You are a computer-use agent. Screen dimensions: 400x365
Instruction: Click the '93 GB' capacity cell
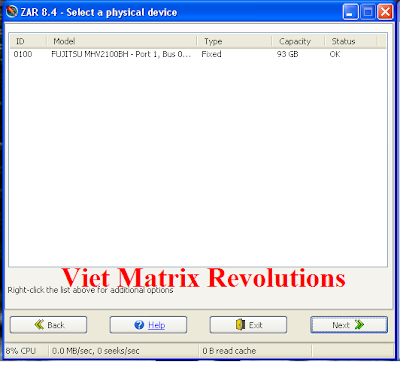pyautogui.click(x=287, y=54)
